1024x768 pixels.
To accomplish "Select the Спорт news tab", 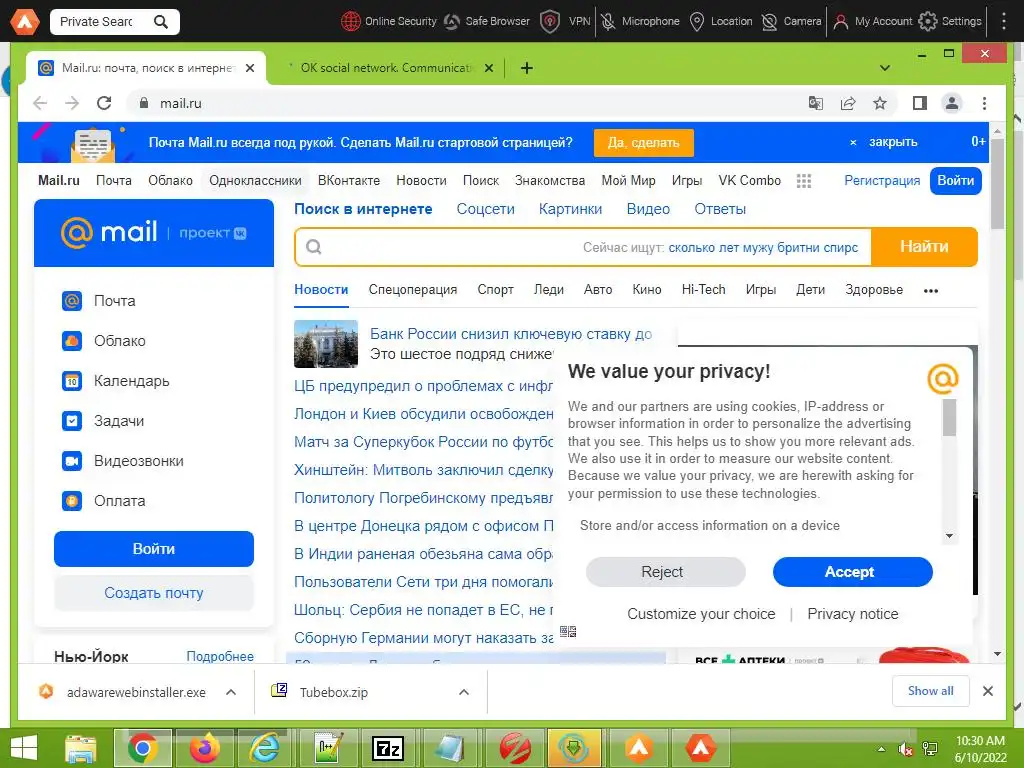I will pos(495,289).
